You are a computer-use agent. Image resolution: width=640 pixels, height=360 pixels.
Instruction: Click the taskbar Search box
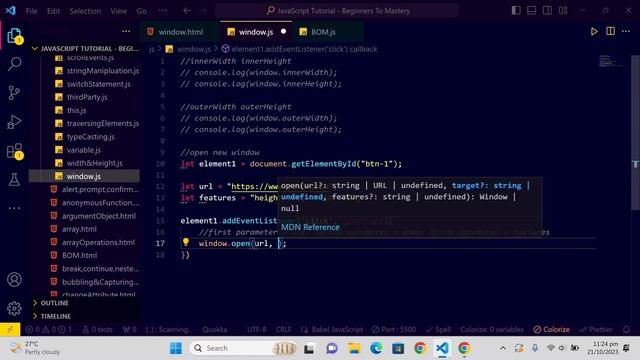tap(242, 348)
